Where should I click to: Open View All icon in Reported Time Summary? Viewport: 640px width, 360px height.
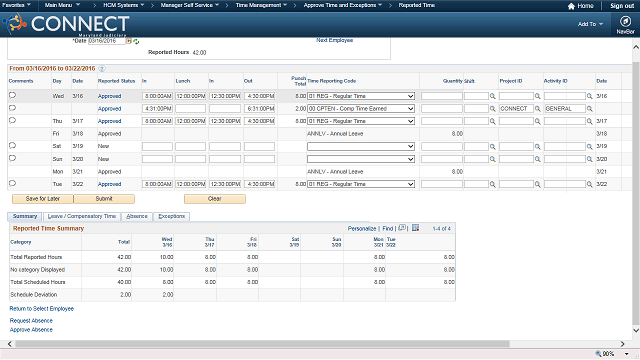pyautogui.click(x=402, y=228)
